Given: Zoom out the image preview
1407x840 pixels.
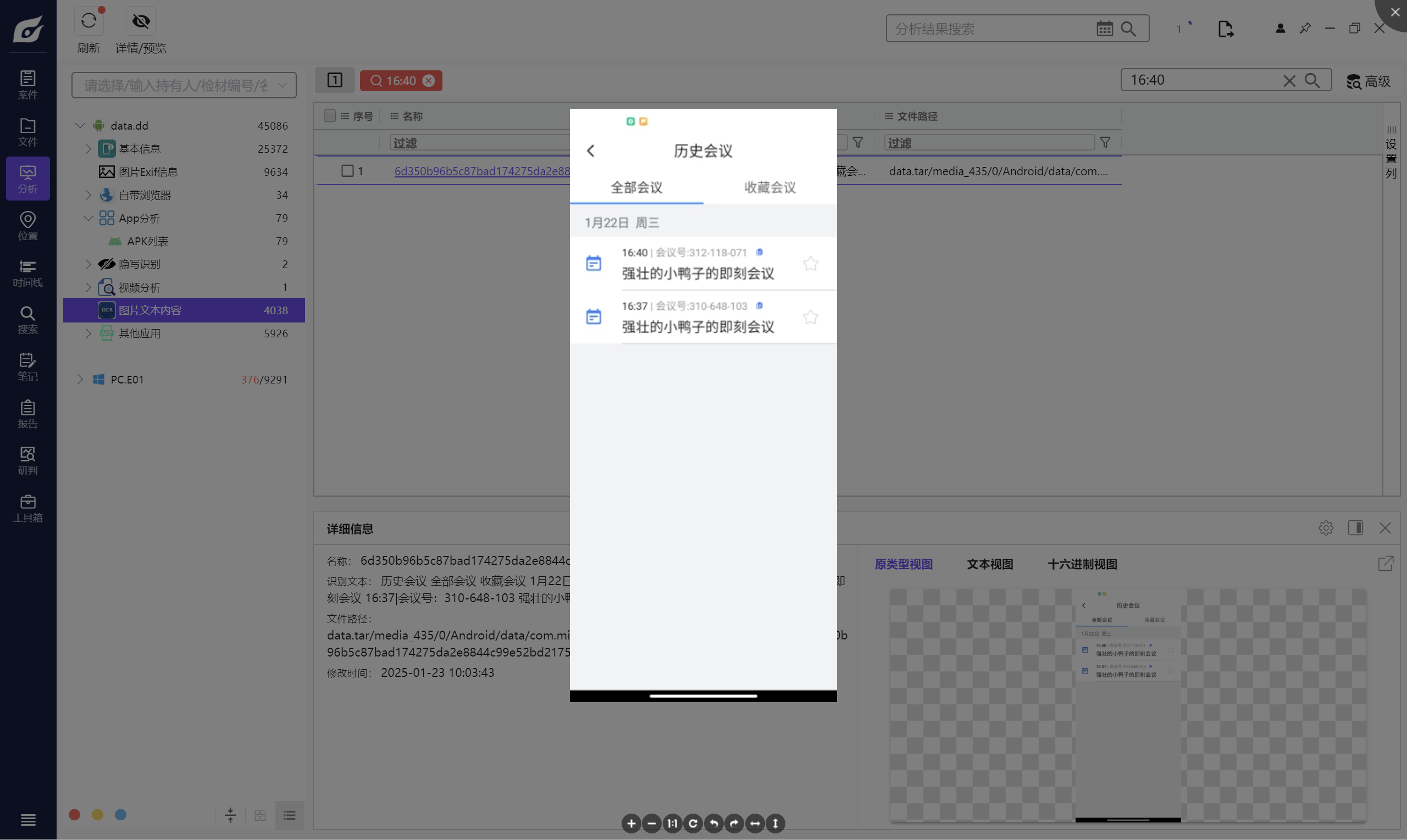Looking at the screenshot, I should [652, 824].
